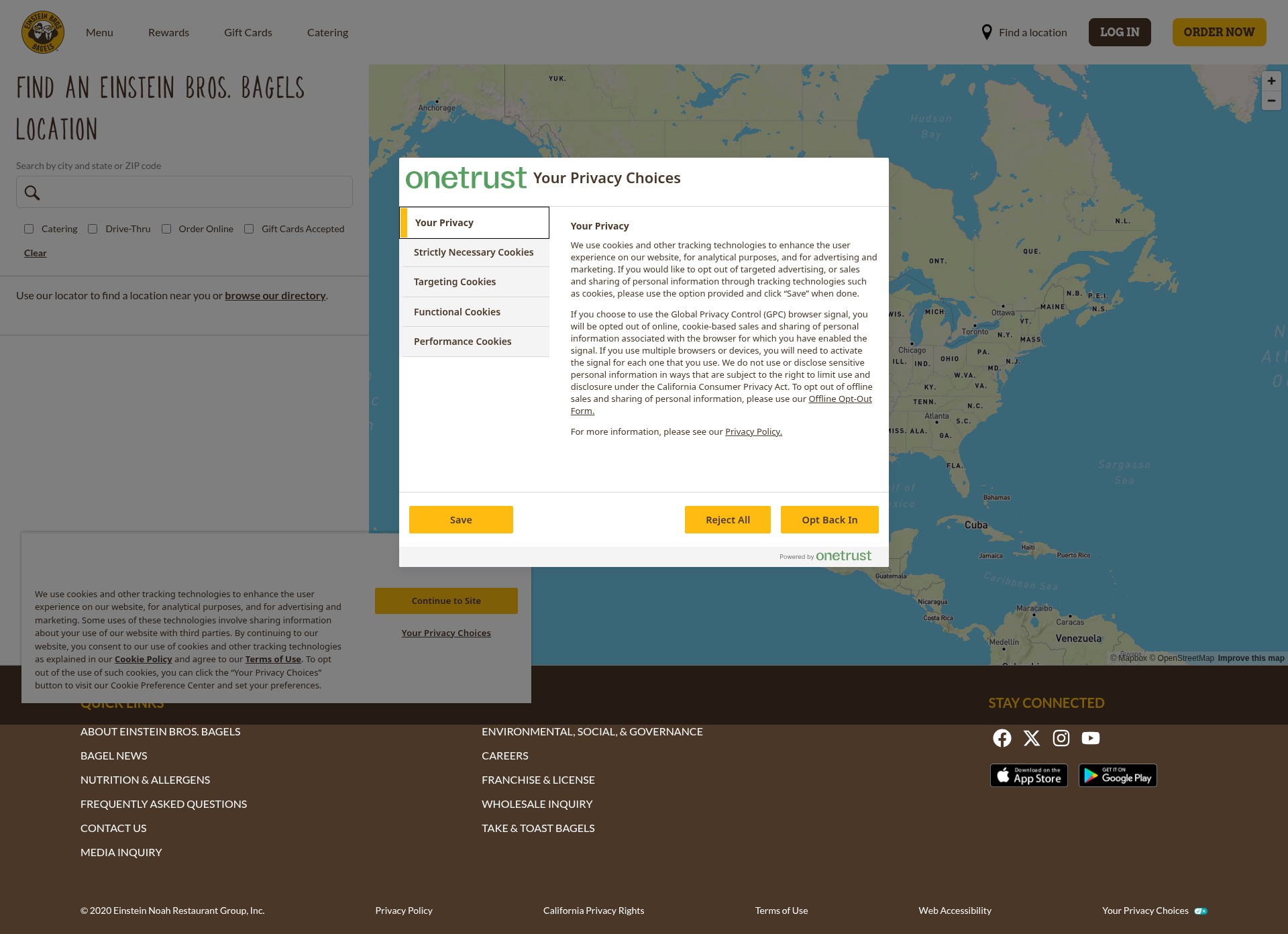Screen dimensions: 1288x934
Task: Click the Opt Back In button
Action: [x=830, y=520]
